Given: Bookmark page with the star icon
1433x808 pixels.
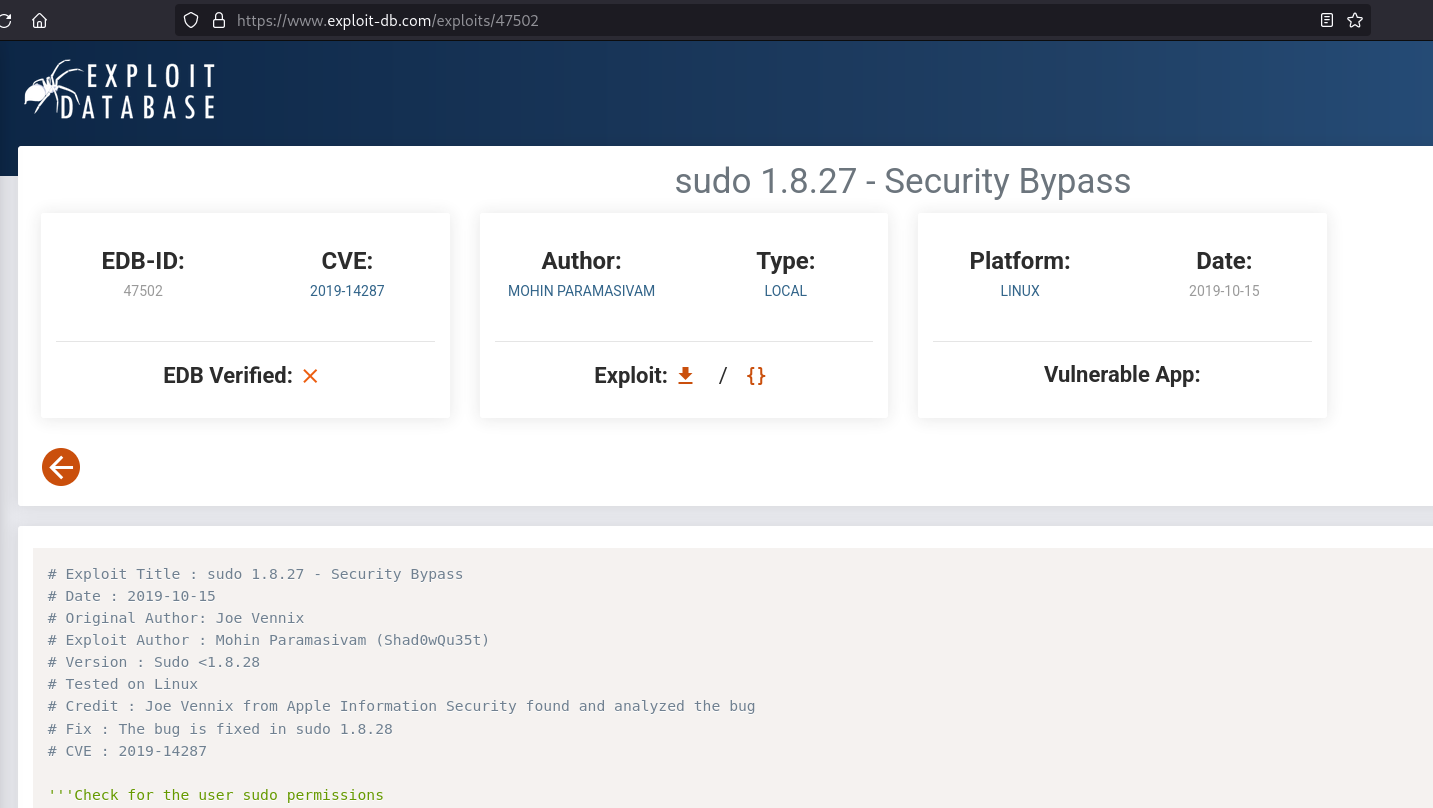Looking at the screenshot, I should tap(1355, 20).
